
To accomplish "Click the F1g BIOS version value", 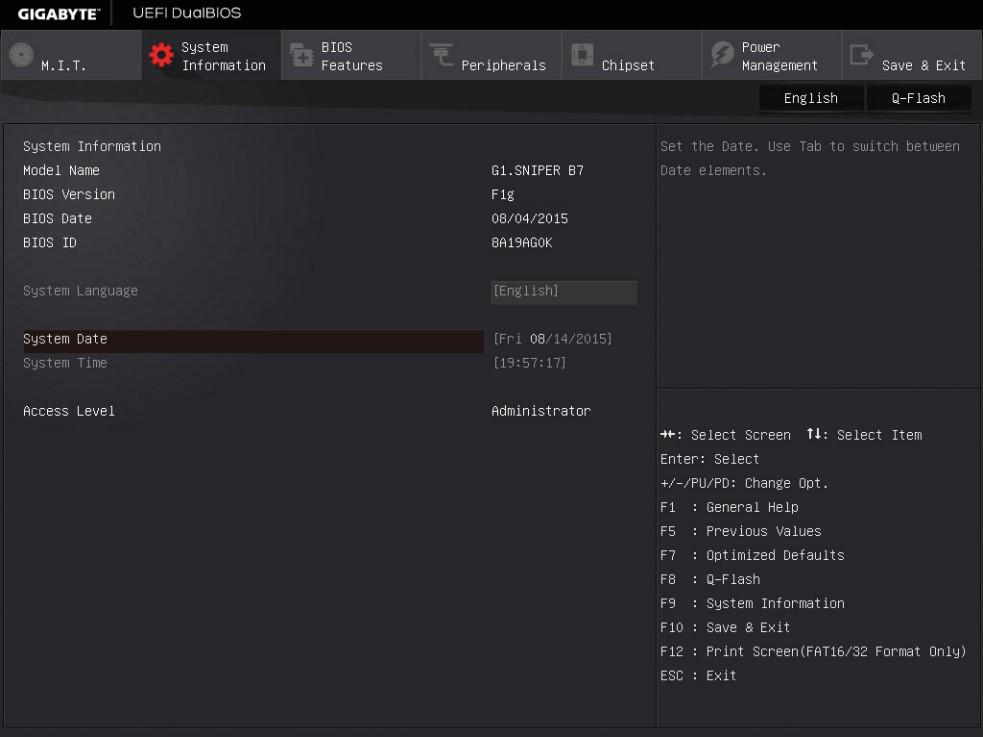I will (503, 195).
